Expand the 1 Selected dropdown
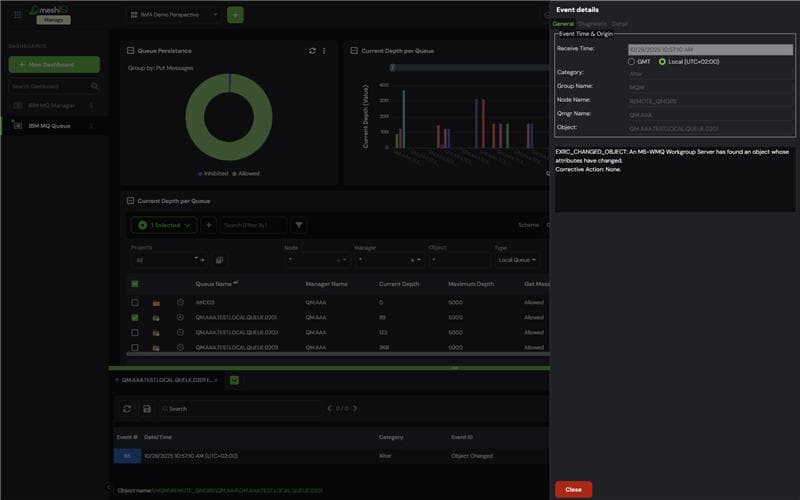 tap(163, 226)
